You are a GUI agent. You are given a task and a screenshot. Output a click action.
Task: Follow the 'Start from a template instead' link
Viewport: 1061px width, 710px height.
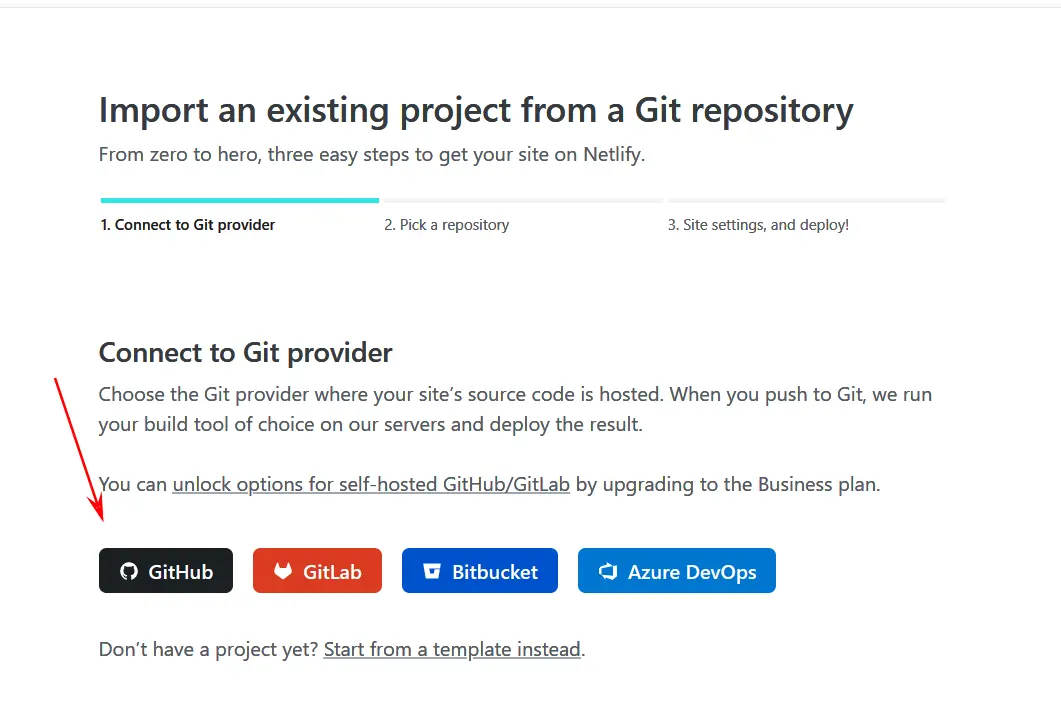[452, 649]
